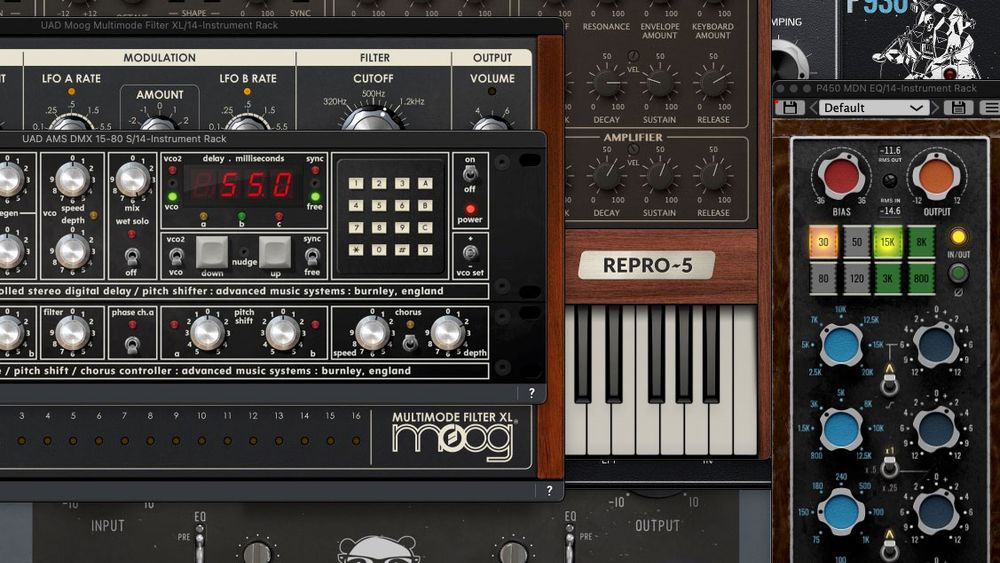The width and height of the screenshot is (1000, 563).
Task: Click Repro-5 filter envelope SUSTAIN knob
Action: (660, 83)
